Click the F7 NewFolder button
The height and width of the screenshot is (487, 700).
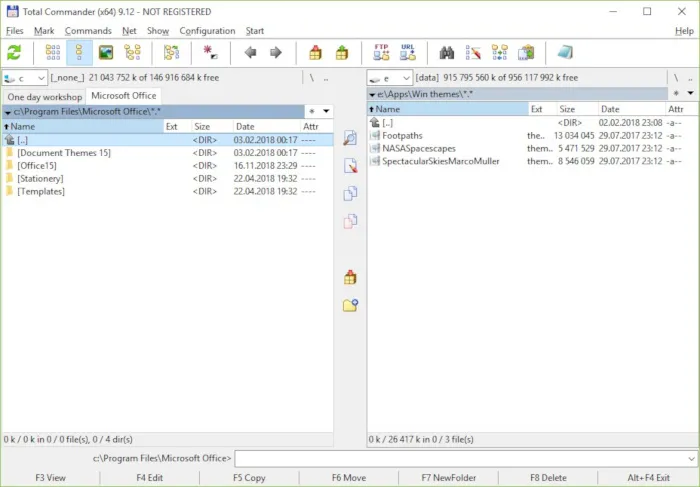pyautogui.click(x=449, y=478)
